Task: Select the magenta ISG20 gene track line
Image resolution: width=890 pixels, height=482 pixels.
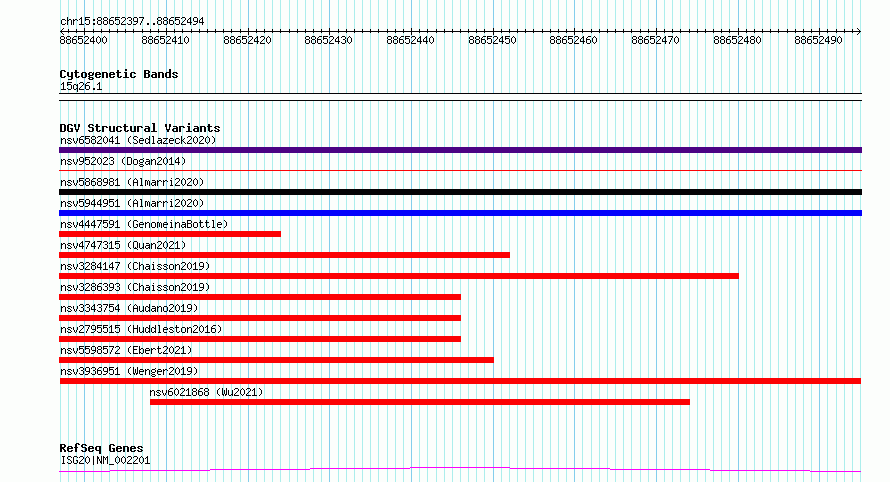Action: coord(460,470)
